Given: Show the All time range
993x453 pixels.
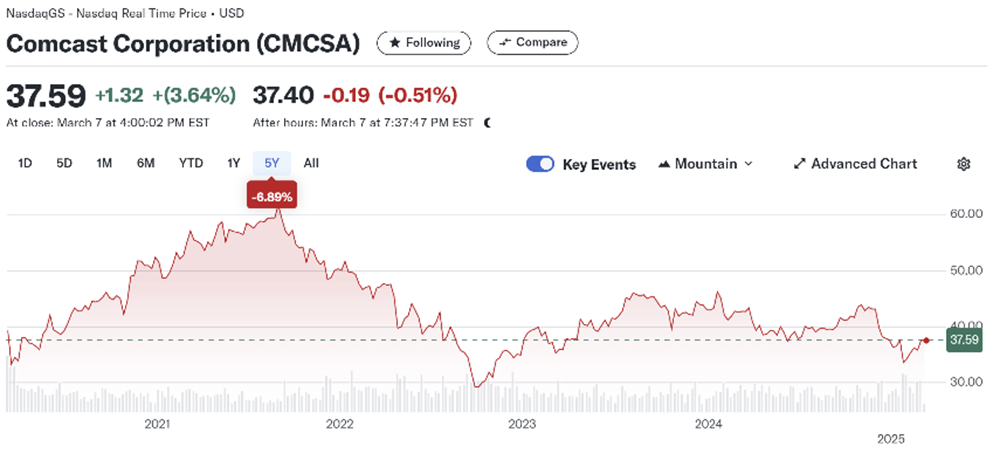Looking at the screenshot, I should point(311,163).
